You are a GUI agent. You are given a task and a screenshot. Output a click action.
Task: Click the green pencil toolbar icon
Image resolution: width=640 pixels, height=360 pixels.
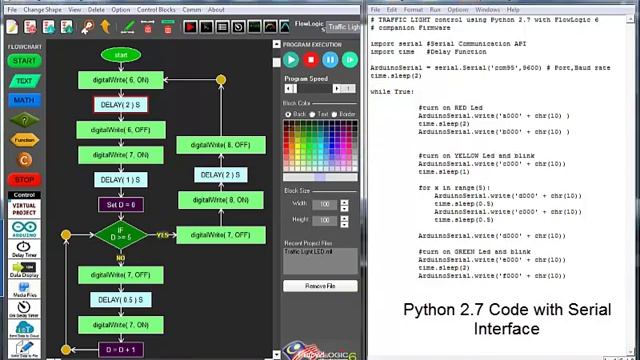128,27
